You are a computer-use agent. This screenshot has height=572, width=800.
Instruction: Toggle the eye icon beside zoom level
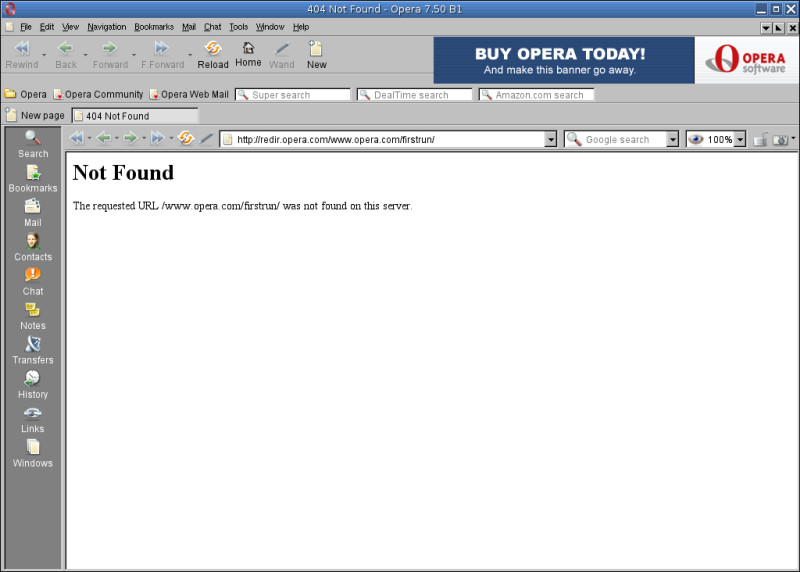tap(696, 139)
